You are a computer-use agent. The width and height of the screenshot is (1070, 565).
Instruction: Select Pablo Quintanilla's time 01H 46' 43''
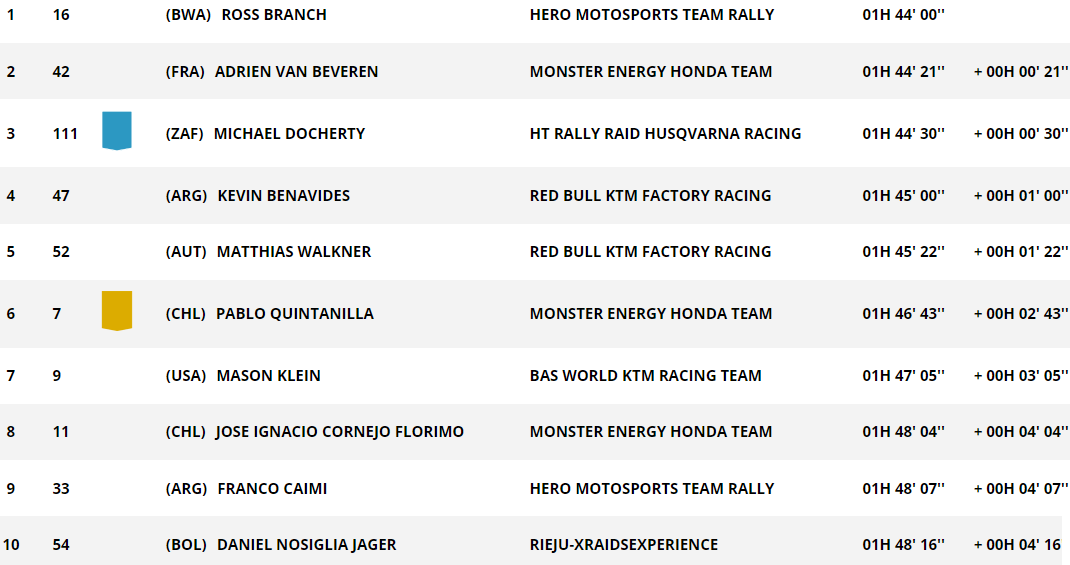point(903,314)
